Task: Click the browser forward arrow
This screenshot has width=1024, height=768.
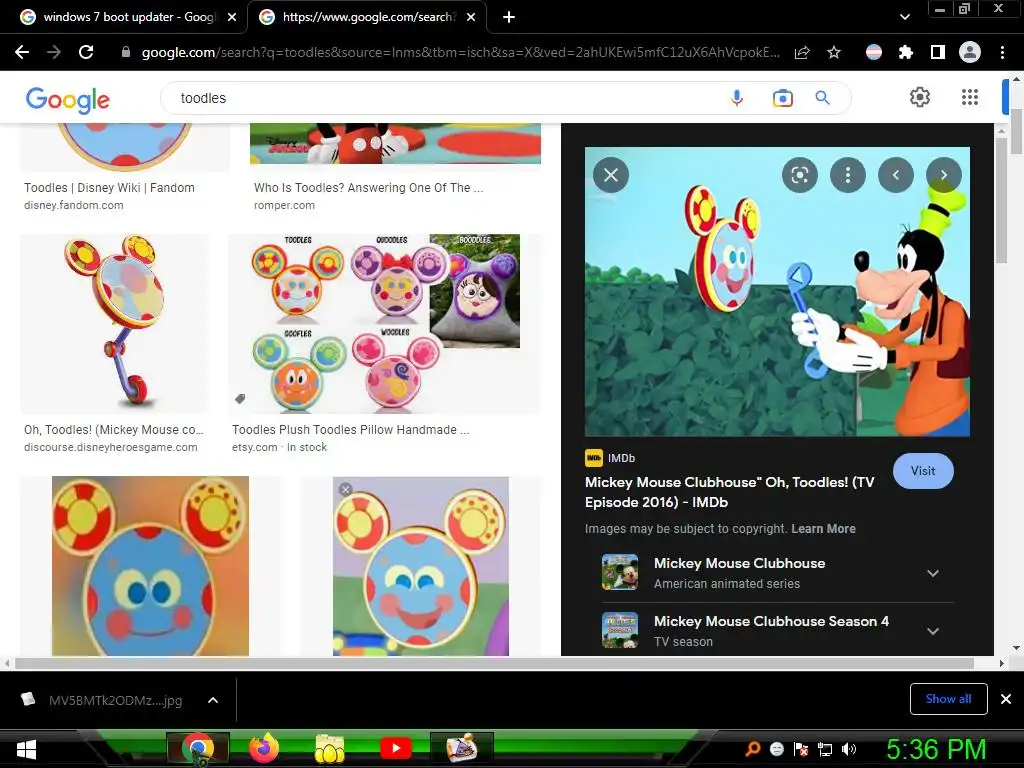Action: click(x=54, y=52)
